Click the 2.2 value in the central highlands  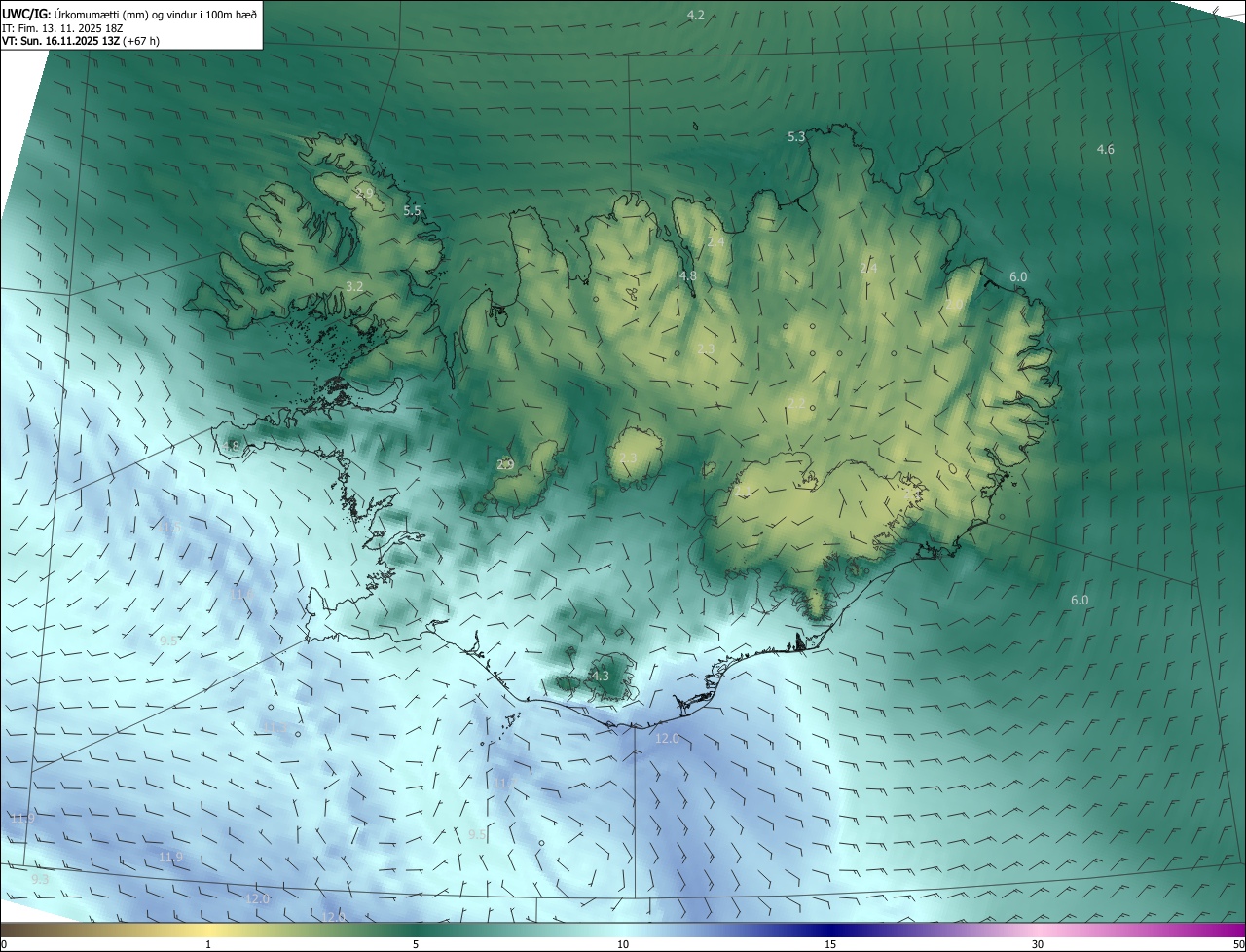pyautogui.click(x=796, y=403)
